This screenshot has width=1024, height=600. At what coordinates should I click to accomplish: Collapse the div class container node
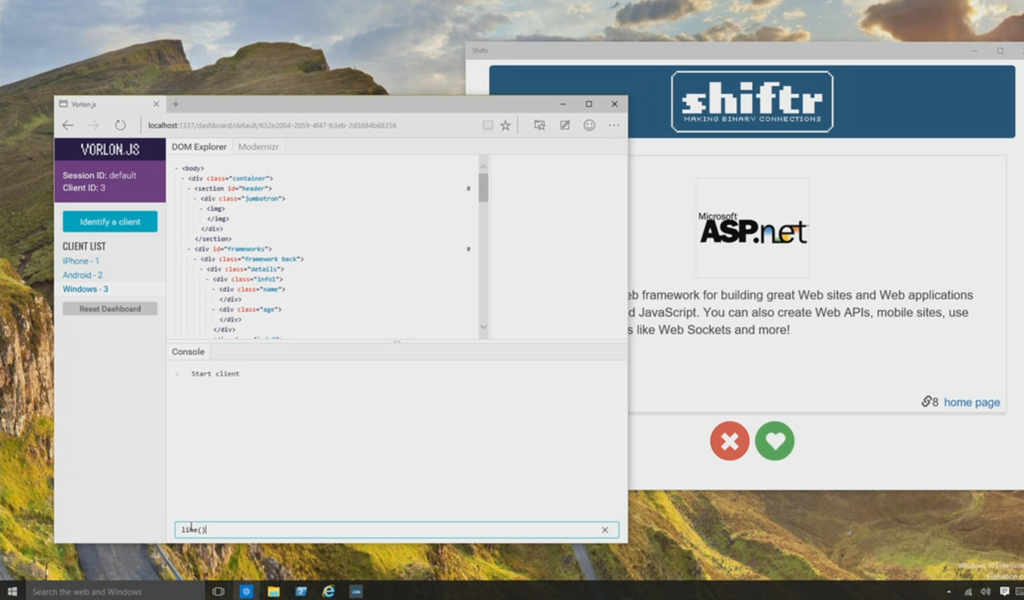pos(183,178)
